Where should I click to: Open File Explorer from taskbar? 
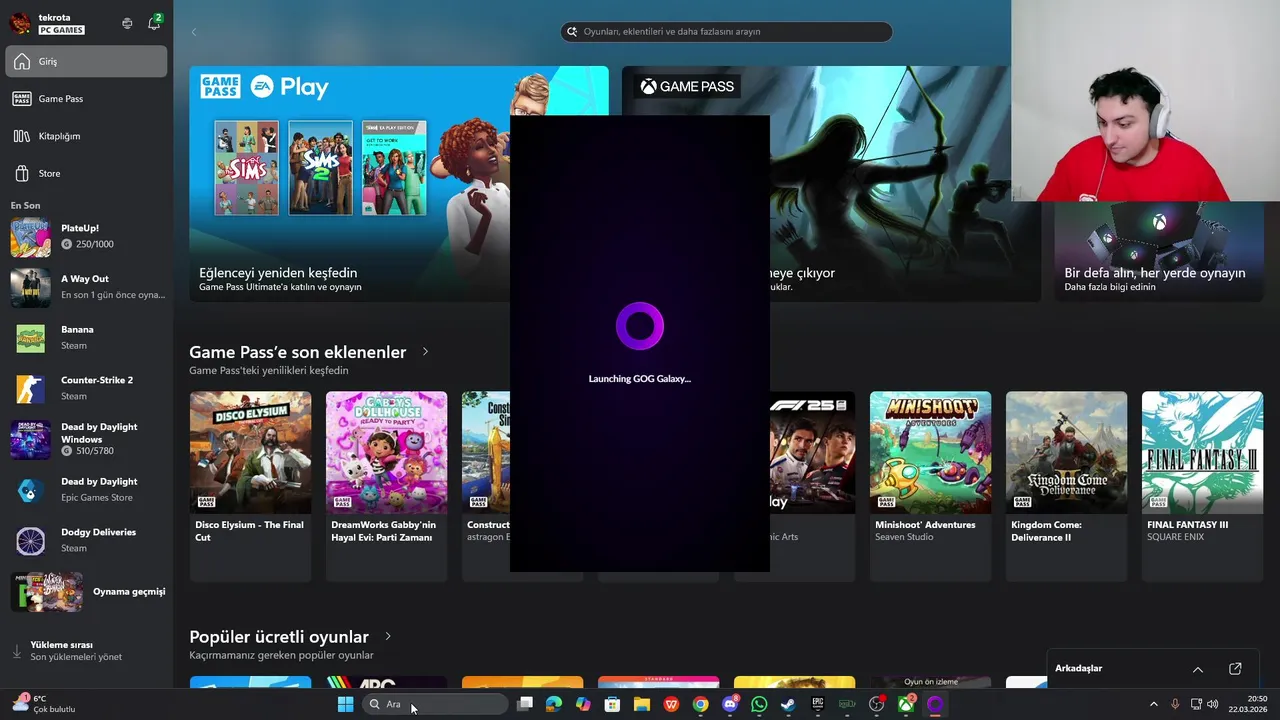tap(642, 704)
